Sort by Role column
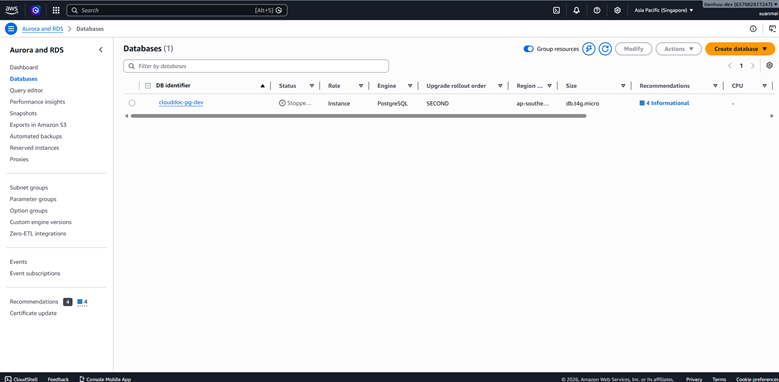The height and width of the screenshot is (382, 779). click(361, 86)
